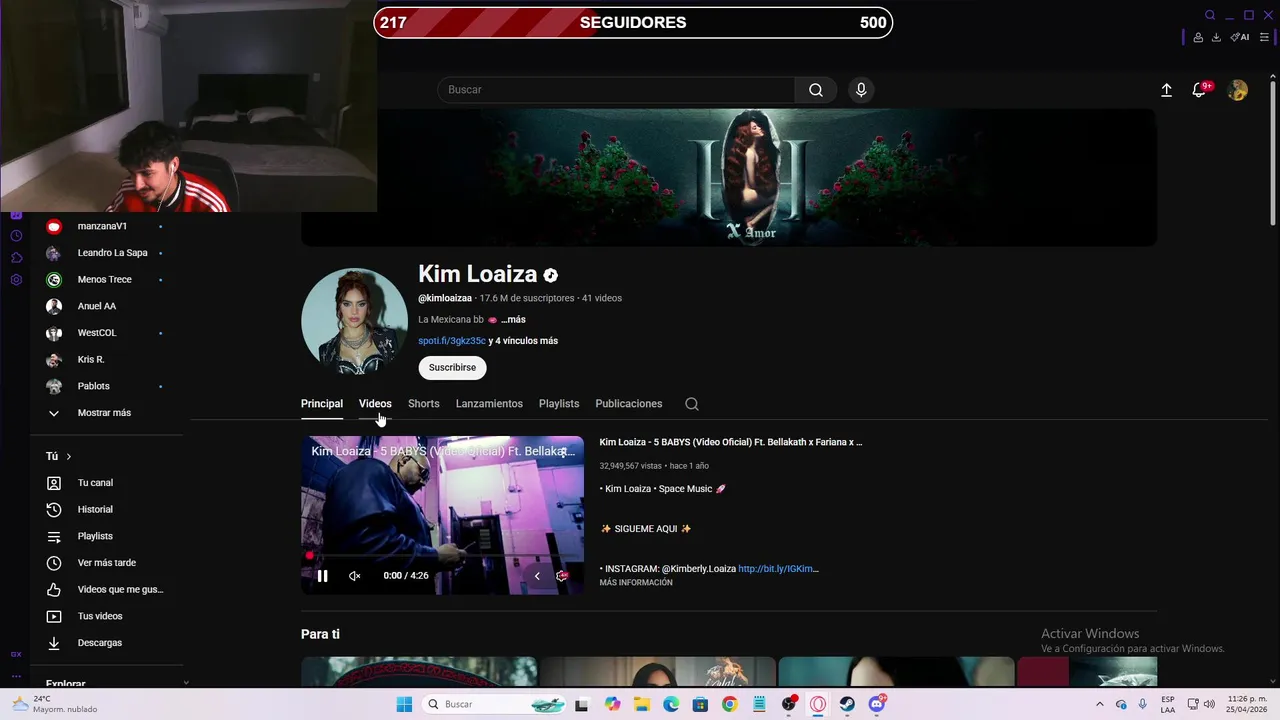The image size is (1280, 720).
Task: Click the YouTube upload arrow icon
Action: point(1166,90)
